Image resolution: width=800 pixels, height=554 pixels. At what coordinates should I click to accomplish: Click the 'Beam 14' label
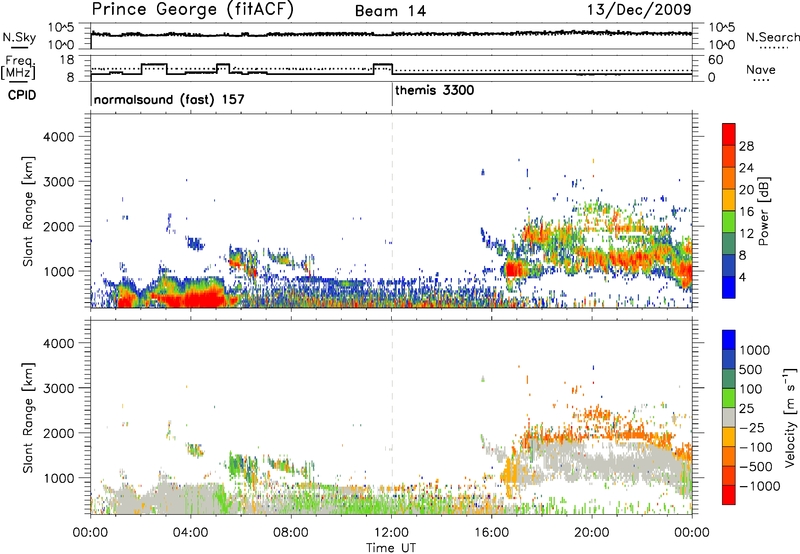click(390, 11)
